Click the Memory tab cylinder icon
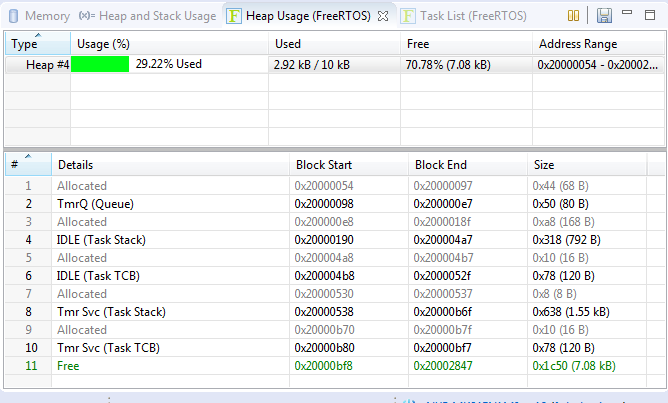The height and width of the screenshot is (403, 668). tap(14, 16)
